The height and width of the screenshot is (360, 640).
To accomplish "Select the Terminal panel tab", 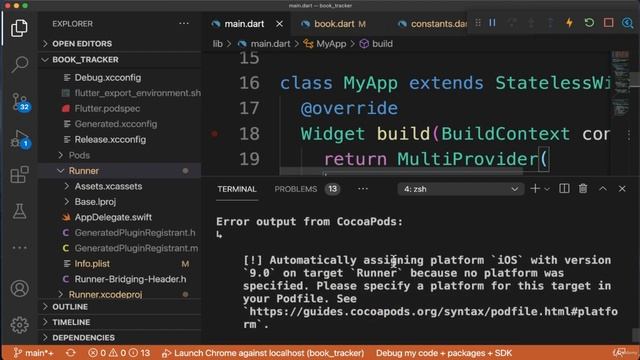I will point(237,189).
